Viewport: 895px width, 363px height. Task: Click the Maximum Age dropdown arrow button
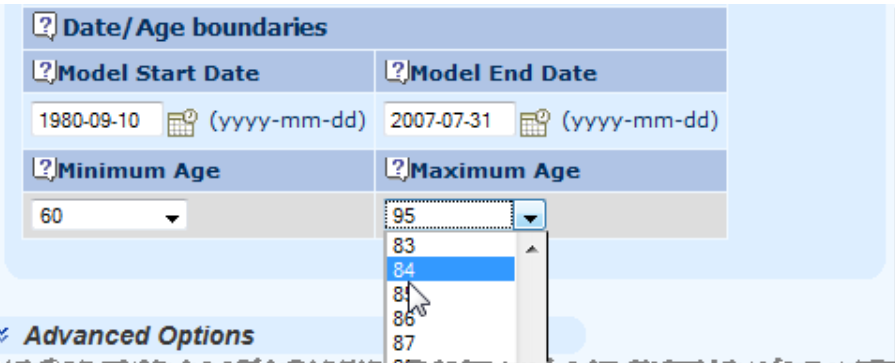tap(530, 216)
